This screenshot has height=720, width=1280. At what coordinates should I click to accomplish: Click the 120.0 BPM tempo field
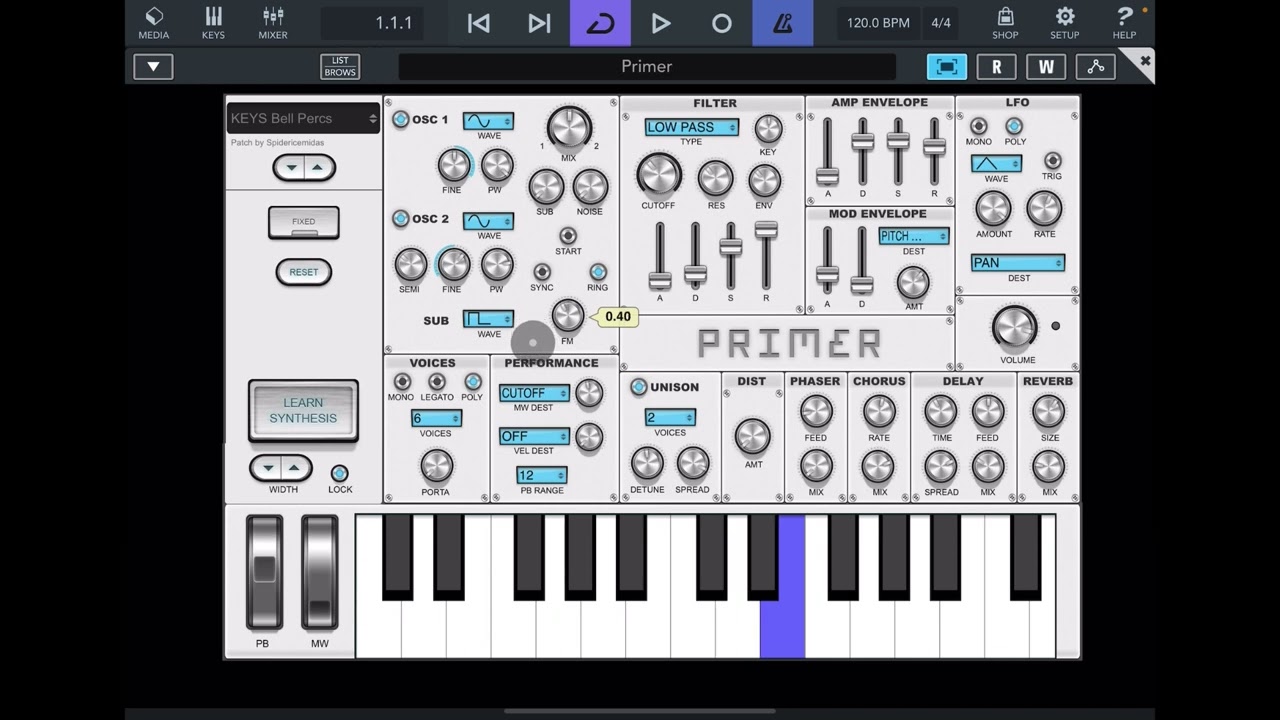tap(878, 23)
